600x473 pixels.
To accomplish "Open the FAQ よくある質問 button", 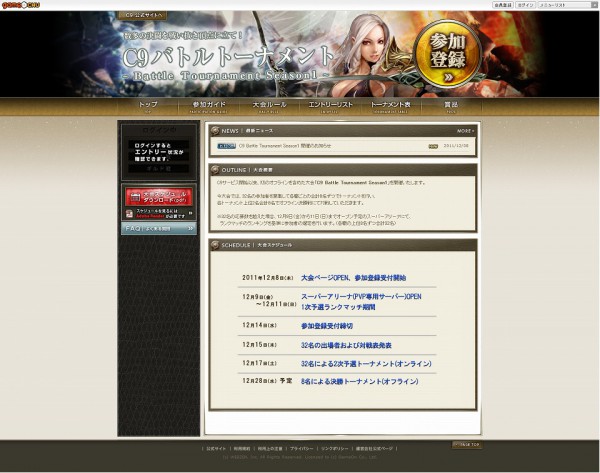I will coord(160,229).
